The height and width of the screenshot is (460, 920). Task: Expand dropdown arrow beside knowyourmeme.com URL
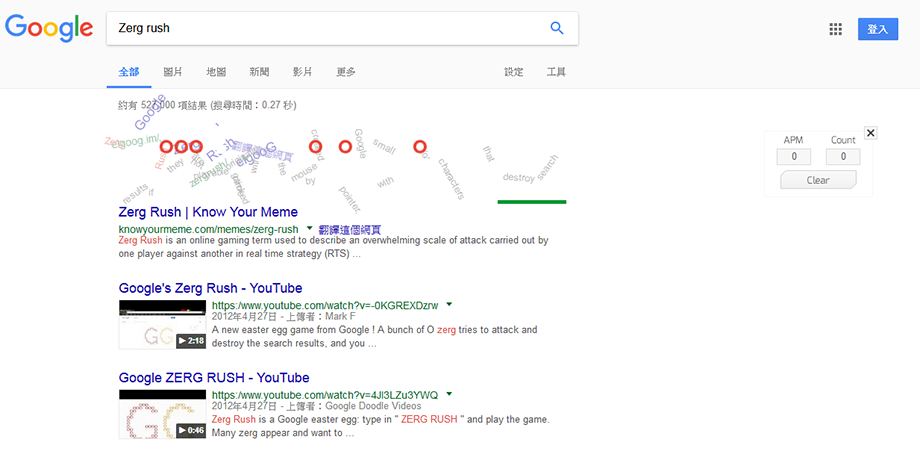tap(309, 228)
